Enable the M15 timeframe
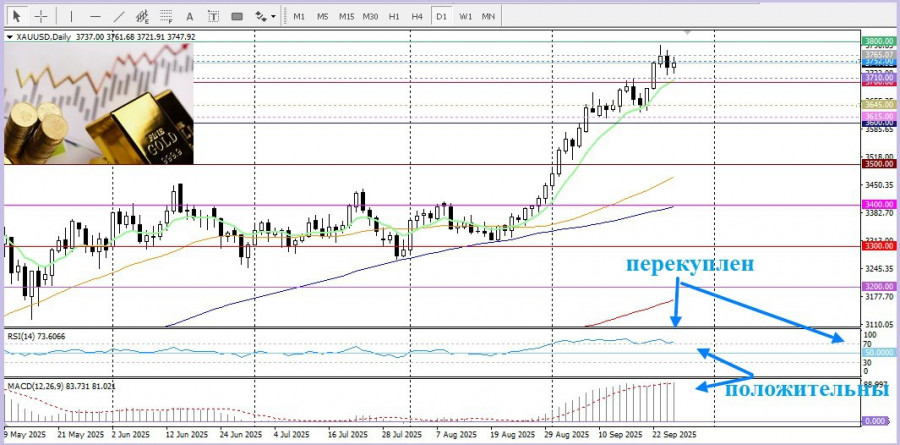 346,16
